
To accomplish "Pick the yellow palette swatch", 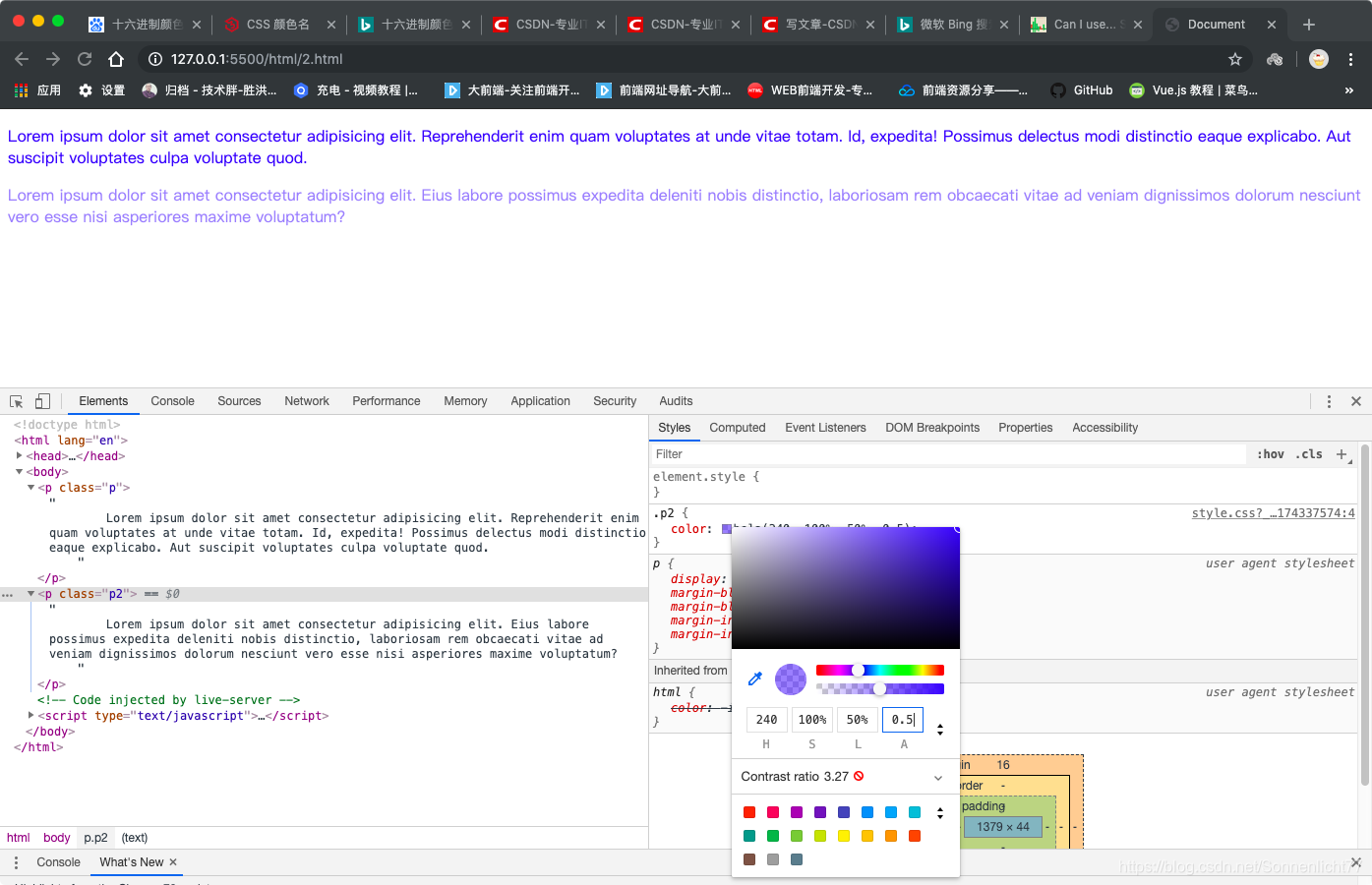I will click(x=844, y=836).
